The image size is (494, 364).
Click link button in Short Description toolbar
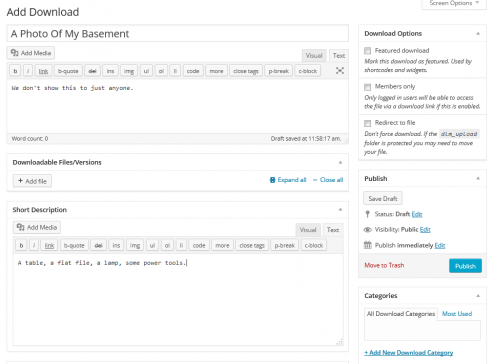pyautogui.click(x=49, y=245)
